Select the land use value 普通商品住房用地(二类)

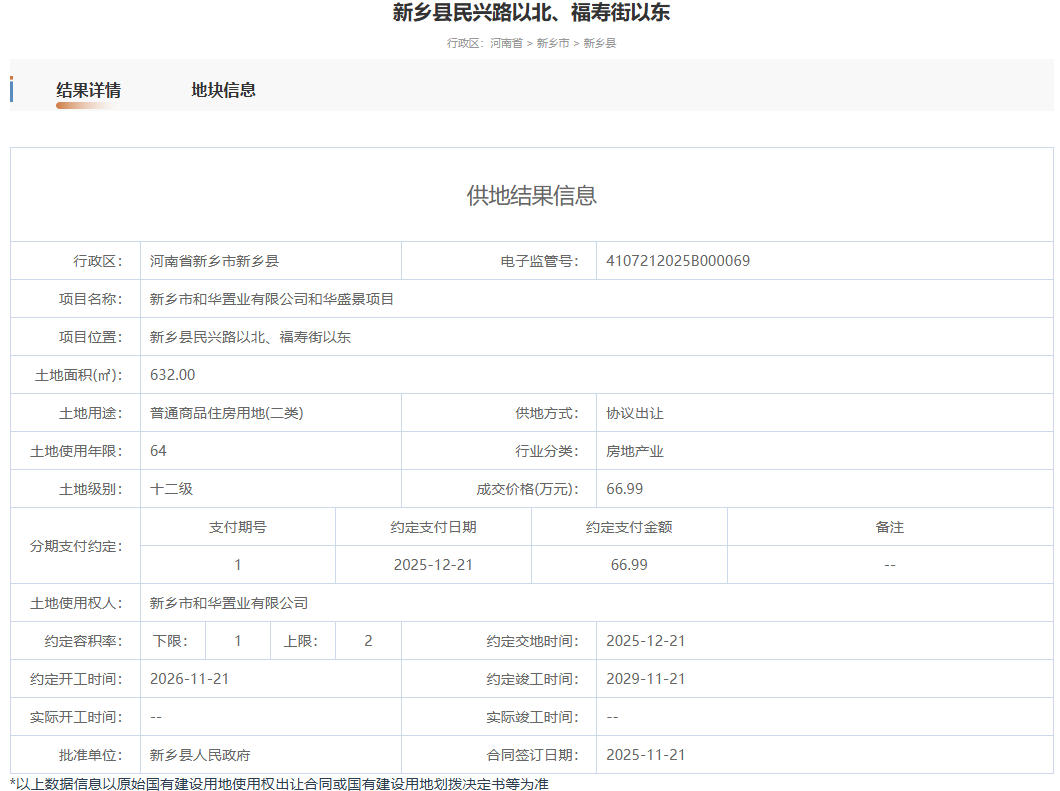tap(226, 413)
